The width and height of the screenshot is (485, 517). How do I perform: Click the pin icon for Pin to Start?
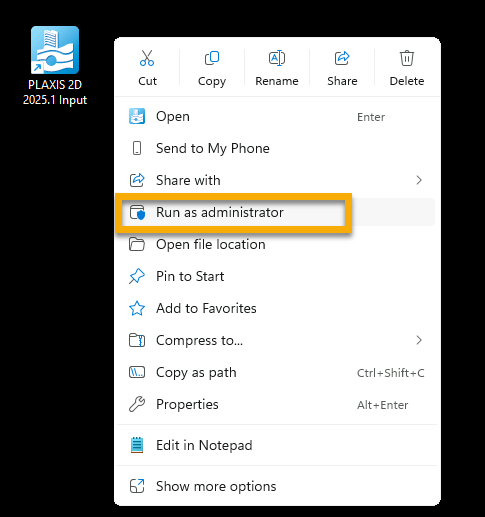click(137, 276)
